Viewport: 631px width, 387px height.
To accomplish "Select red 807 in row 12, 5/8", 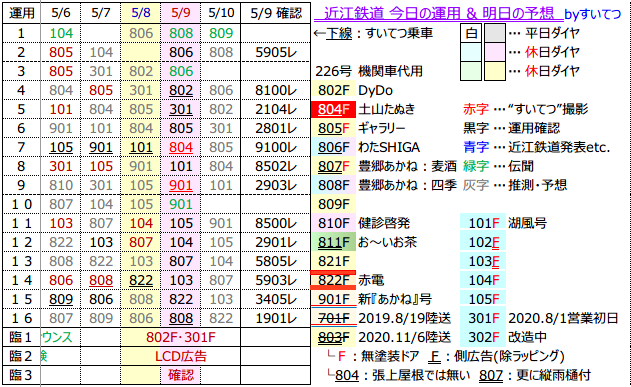I will coord(141,242).
